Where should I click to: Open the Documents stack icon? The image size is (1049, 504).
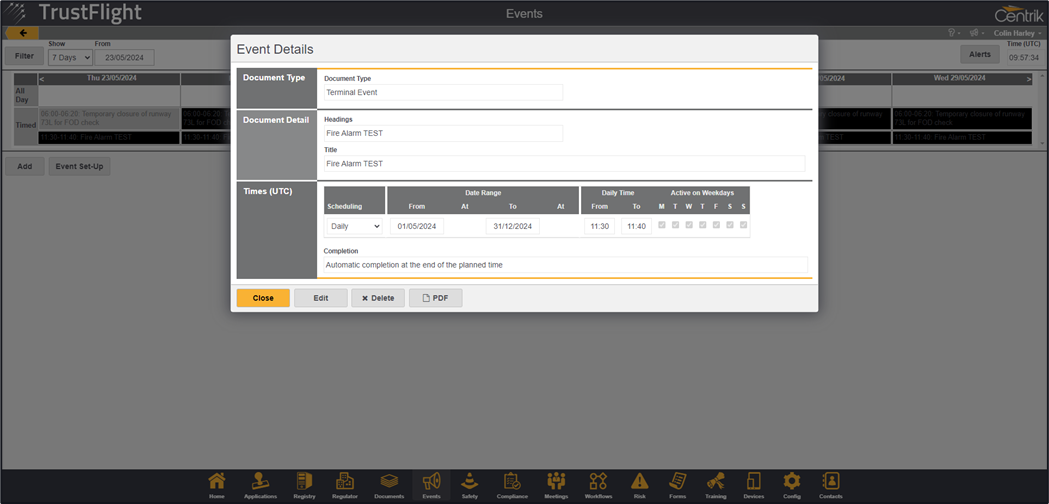coord(389,484)
